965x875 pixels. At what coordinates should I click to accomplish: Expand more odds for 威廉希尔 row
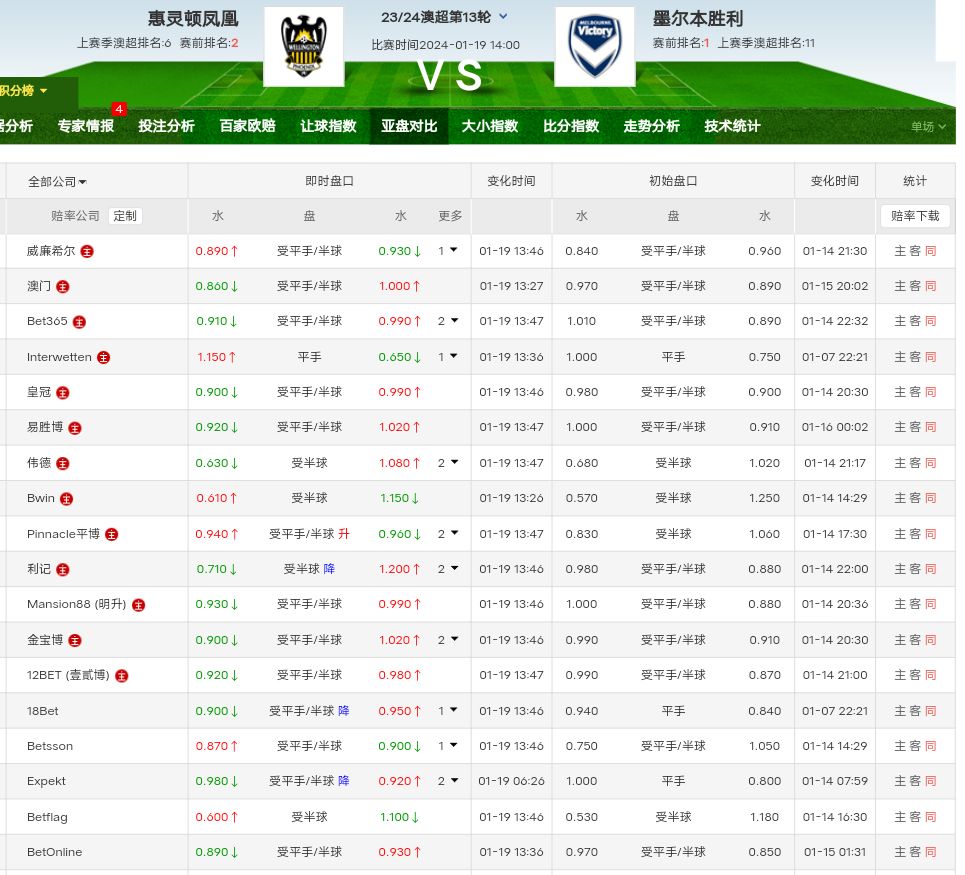[x=447, y=251]
